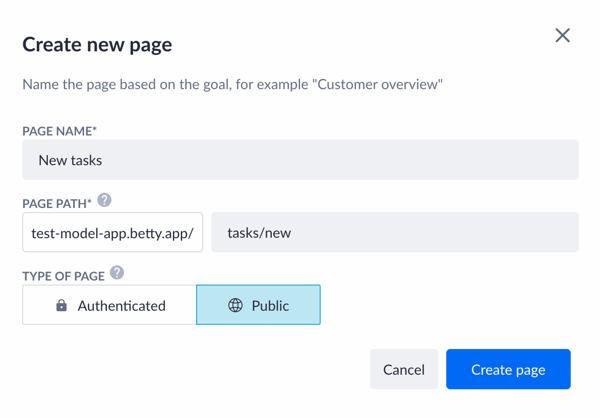Click the quoted "Customer overview" example text
This screenshot has height=418, width=600.
[x=379, y=85]
